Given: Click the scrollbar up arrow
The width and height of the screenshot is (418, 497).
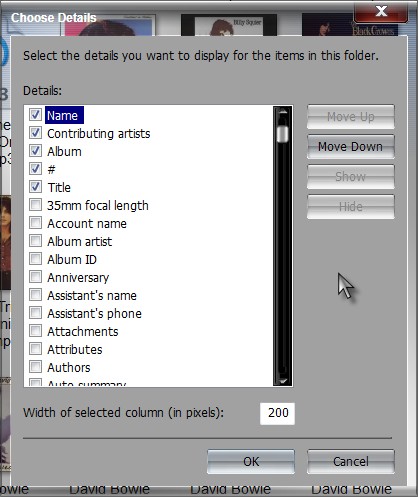Looking at the screenshot, I should point(283,113).
